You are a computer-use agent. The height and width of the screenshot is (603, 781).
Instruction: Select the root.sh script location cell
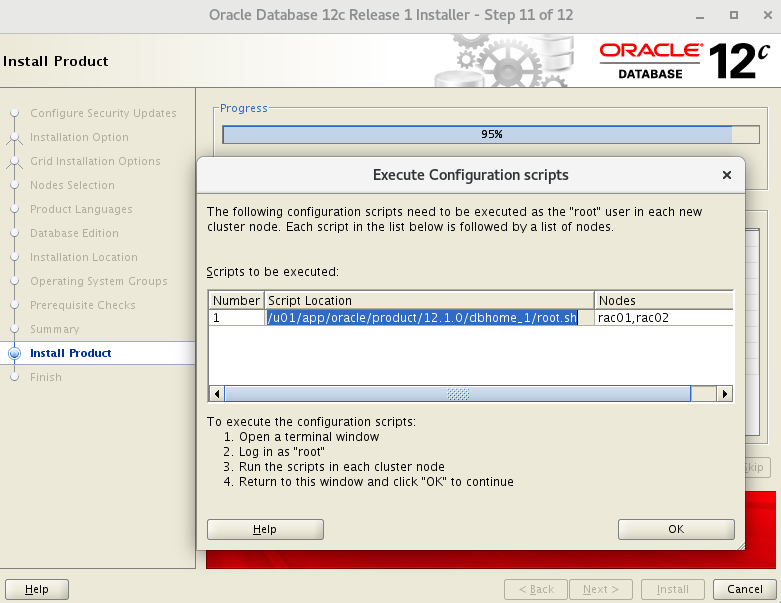tap(422, 318)
